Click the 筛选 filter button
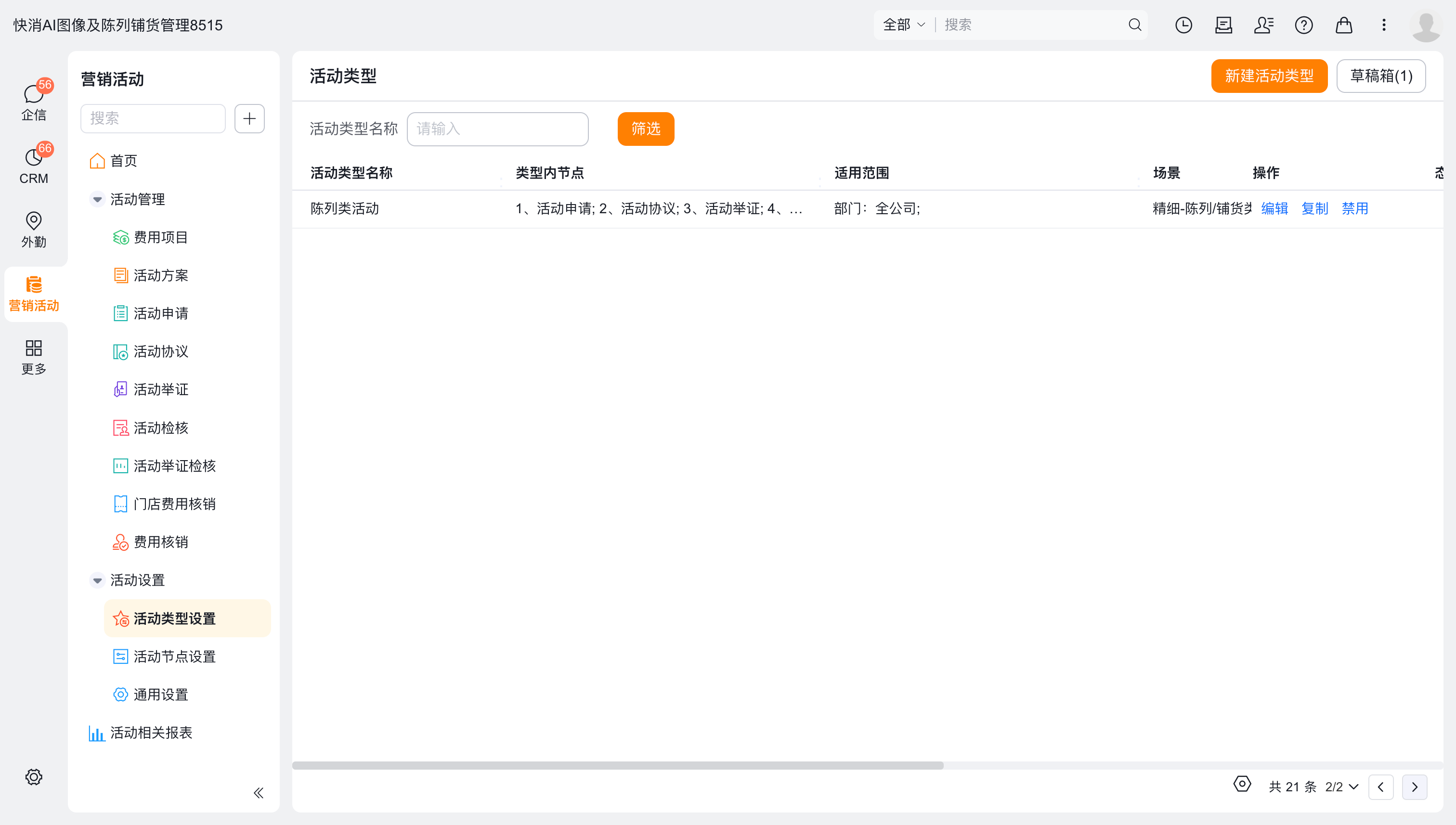 646,129
